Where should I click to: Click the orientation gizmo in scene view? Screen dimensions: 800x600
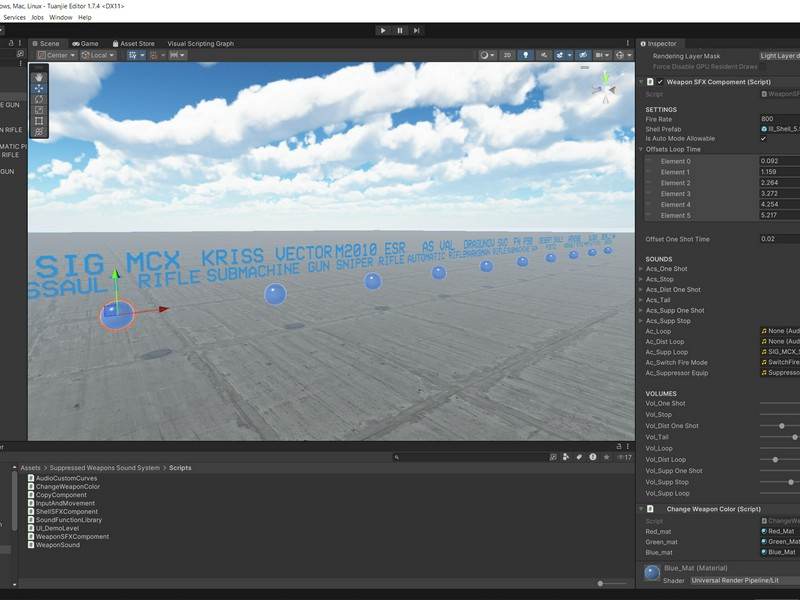pyautogui.click(x=605, y=90)
